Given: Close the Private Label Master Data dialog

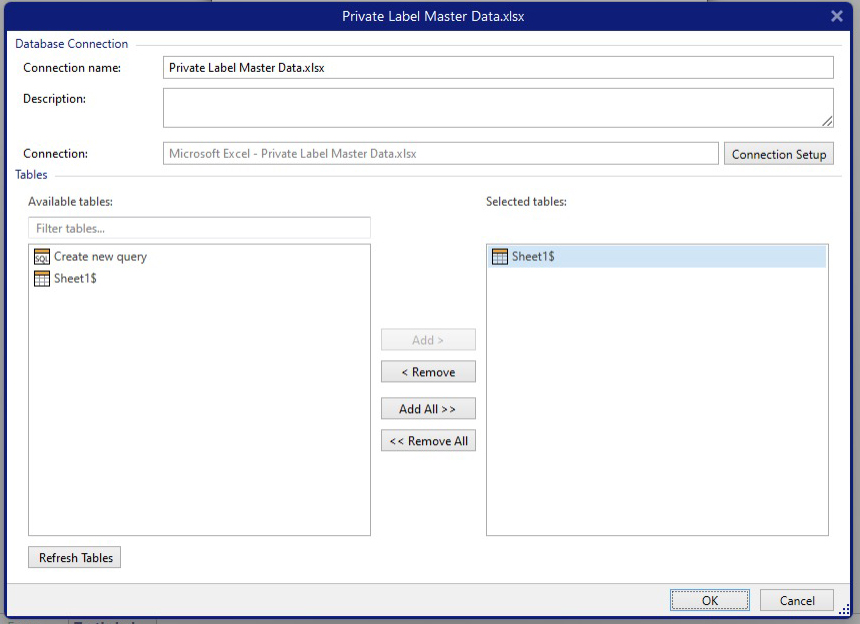Looking at the screenshot, I should (836, 16).
